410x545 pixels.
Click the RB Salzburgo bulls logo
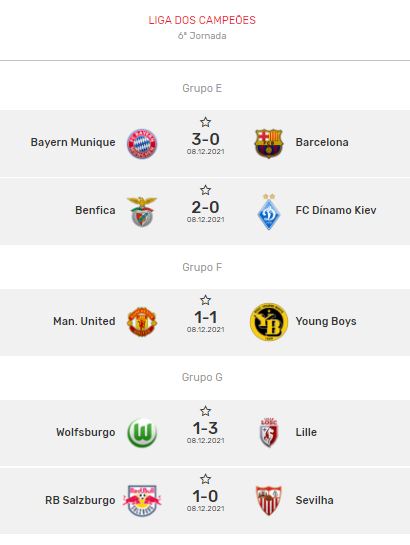142,501
